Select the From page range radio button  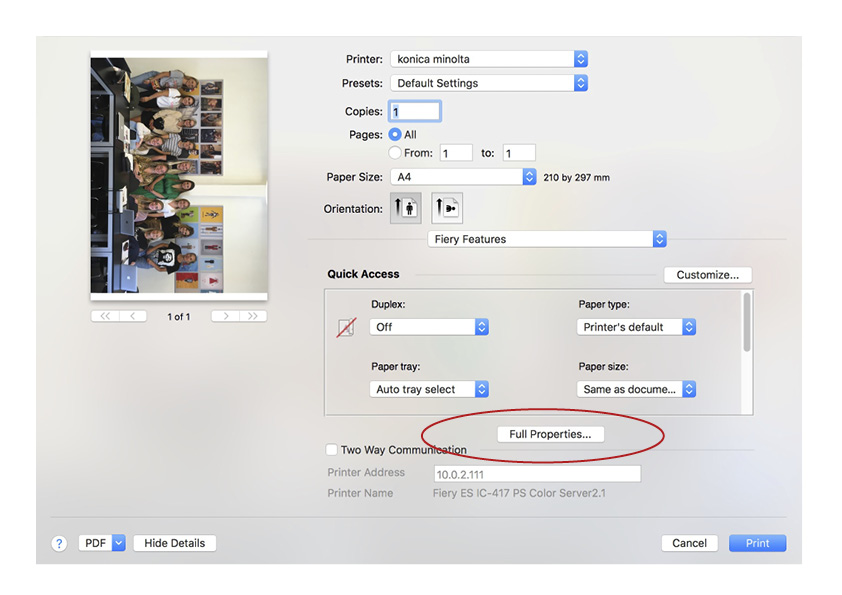[395, 153]
